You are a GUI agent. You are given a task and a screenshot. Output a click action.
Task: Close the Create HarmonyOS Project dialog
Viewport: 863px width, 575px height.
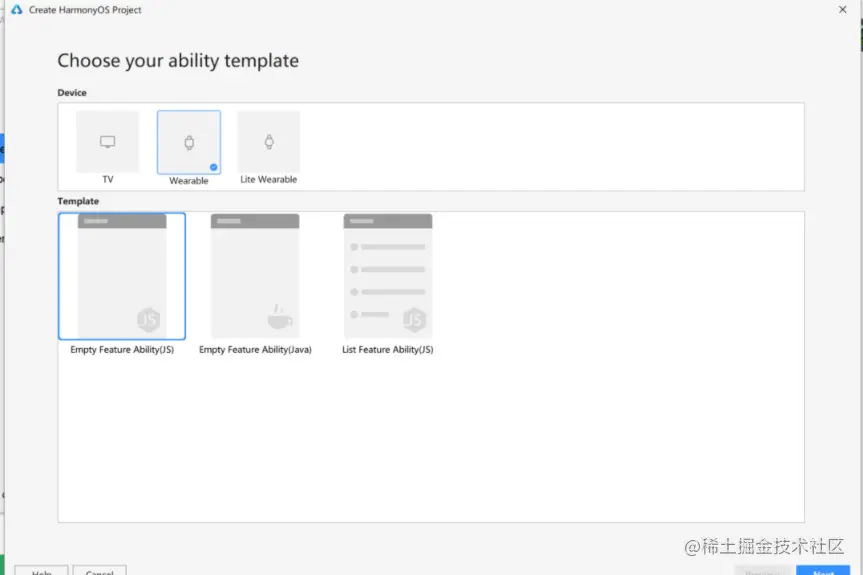[x=843, y=10]
